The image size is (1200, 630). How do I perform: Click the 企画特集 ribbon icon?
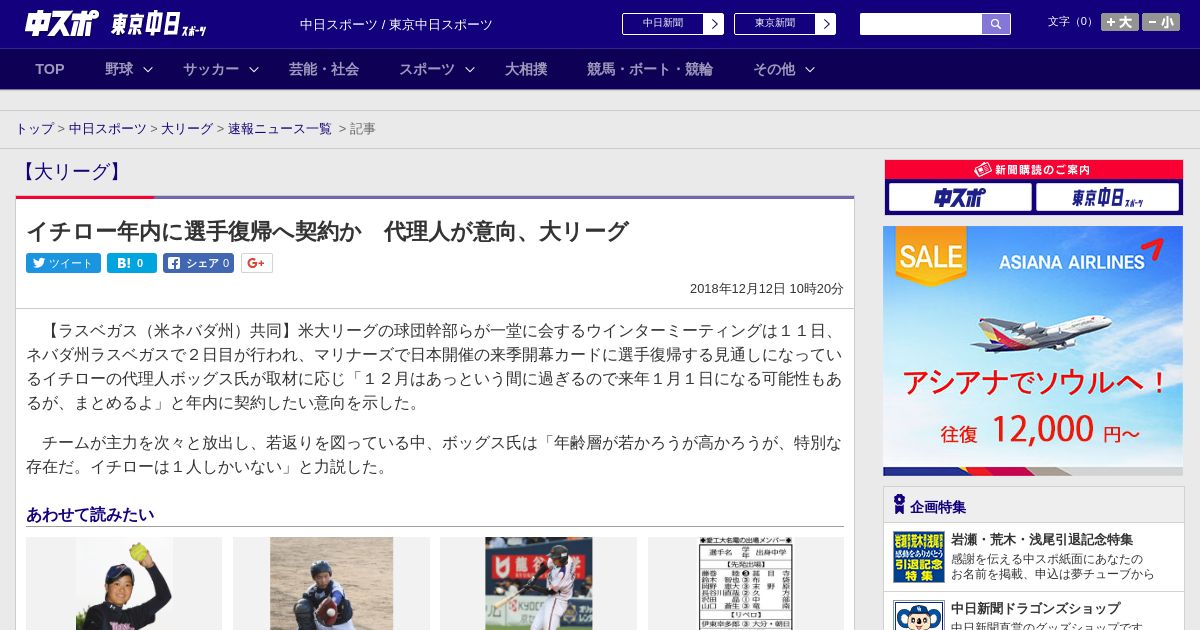tap(899, 504)
